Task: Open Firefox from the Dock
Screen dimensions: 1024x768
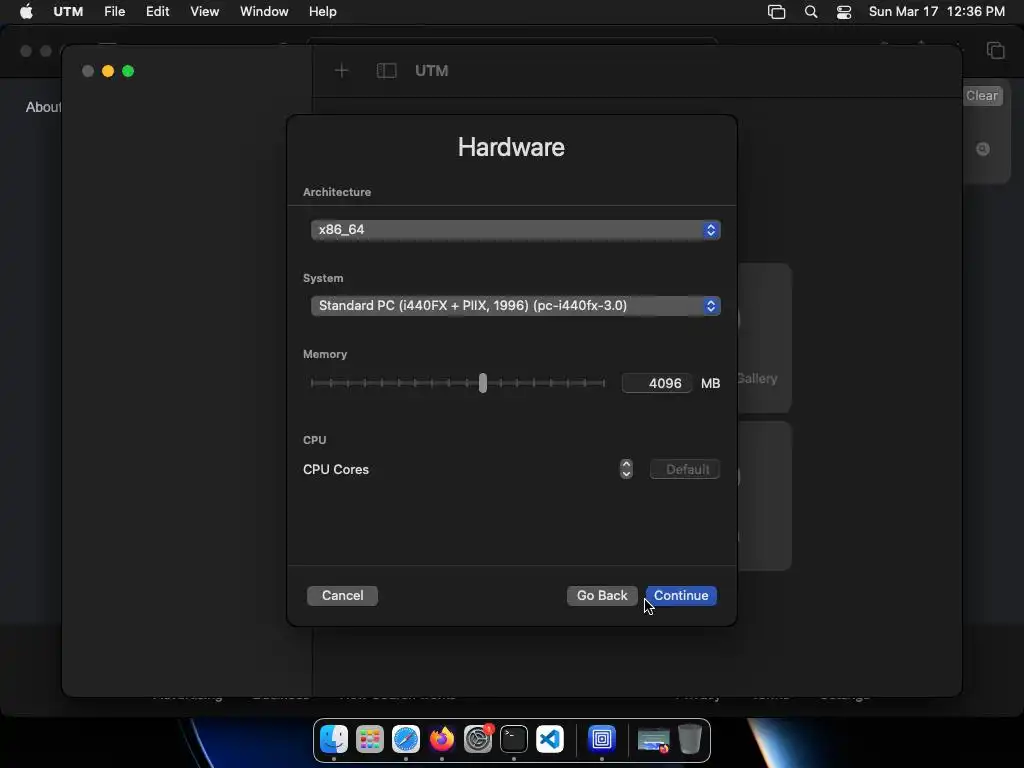Action: [x=441, y=739]
